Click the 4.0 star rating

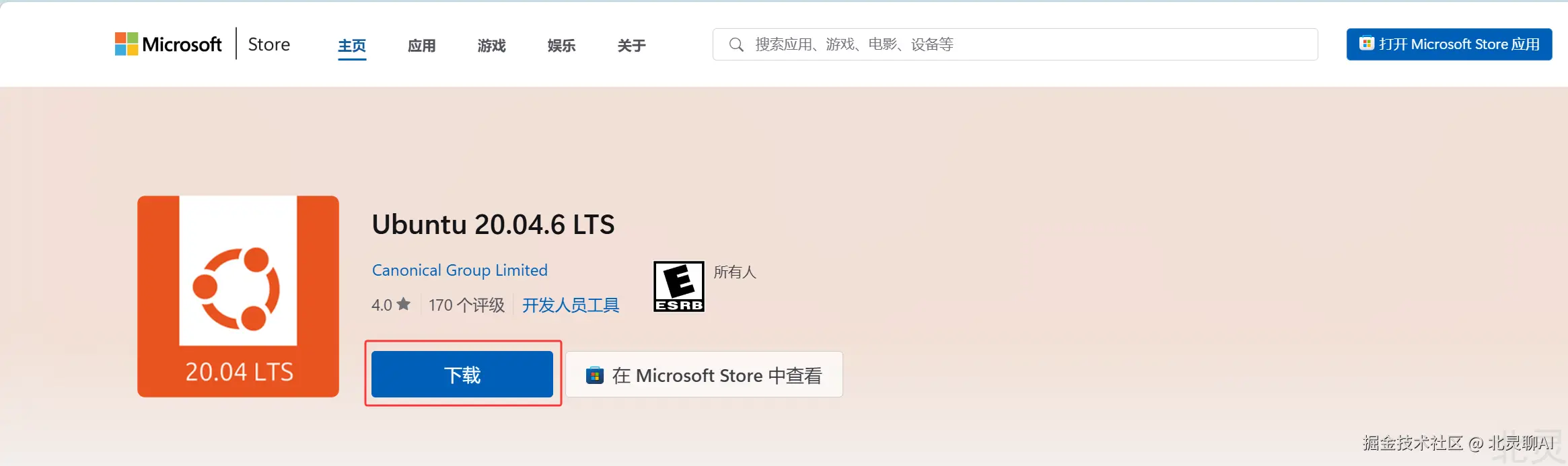(x=391, y=305)
